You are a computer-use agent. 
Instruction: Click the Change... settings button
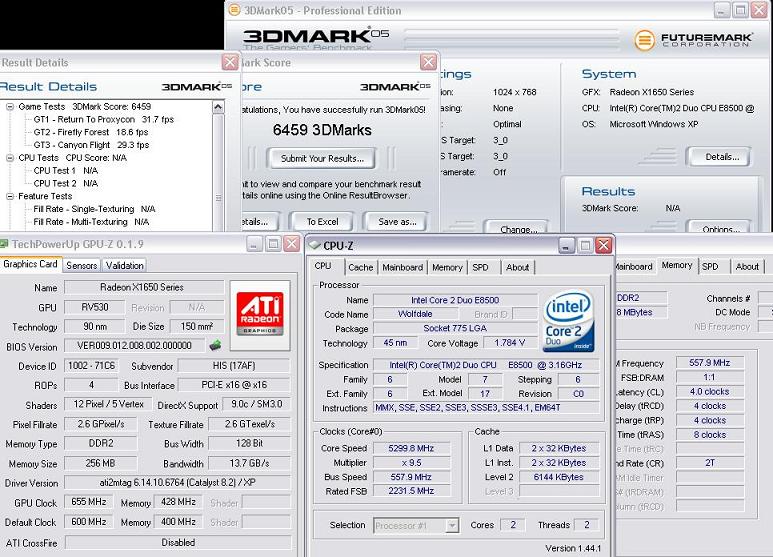[518, 228]
